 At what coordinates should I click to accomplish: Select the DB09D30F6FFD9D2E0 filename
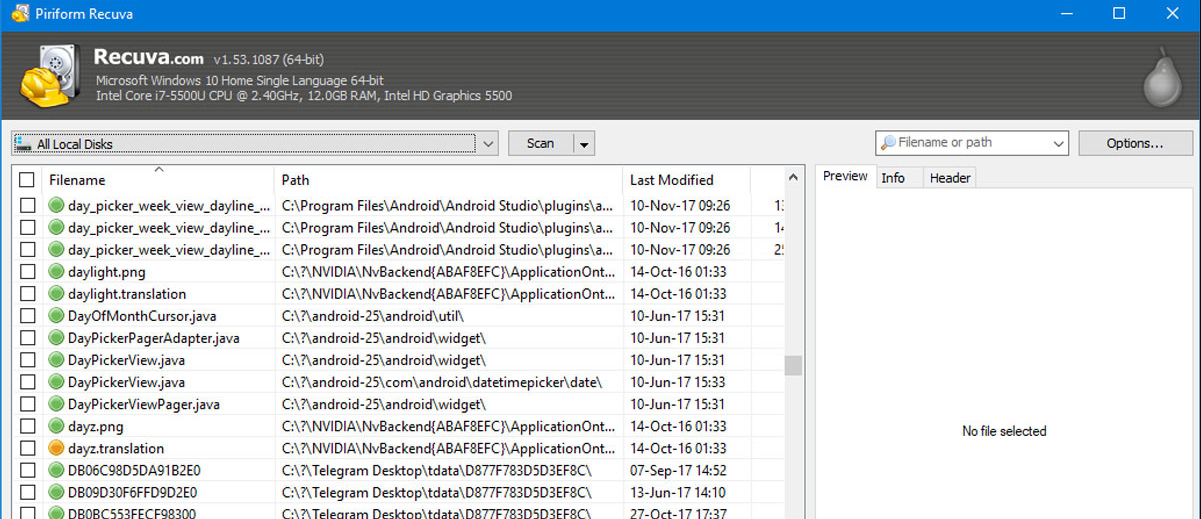click(132, 492)
